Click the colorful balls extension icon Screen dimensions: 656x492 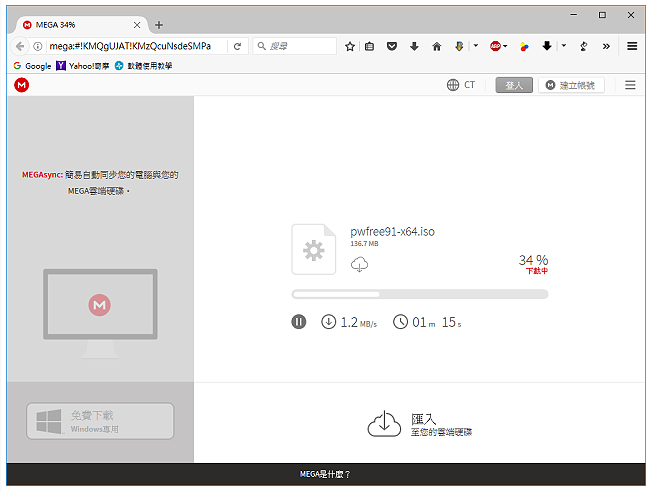pyautogui.click(x=524, y=46)
